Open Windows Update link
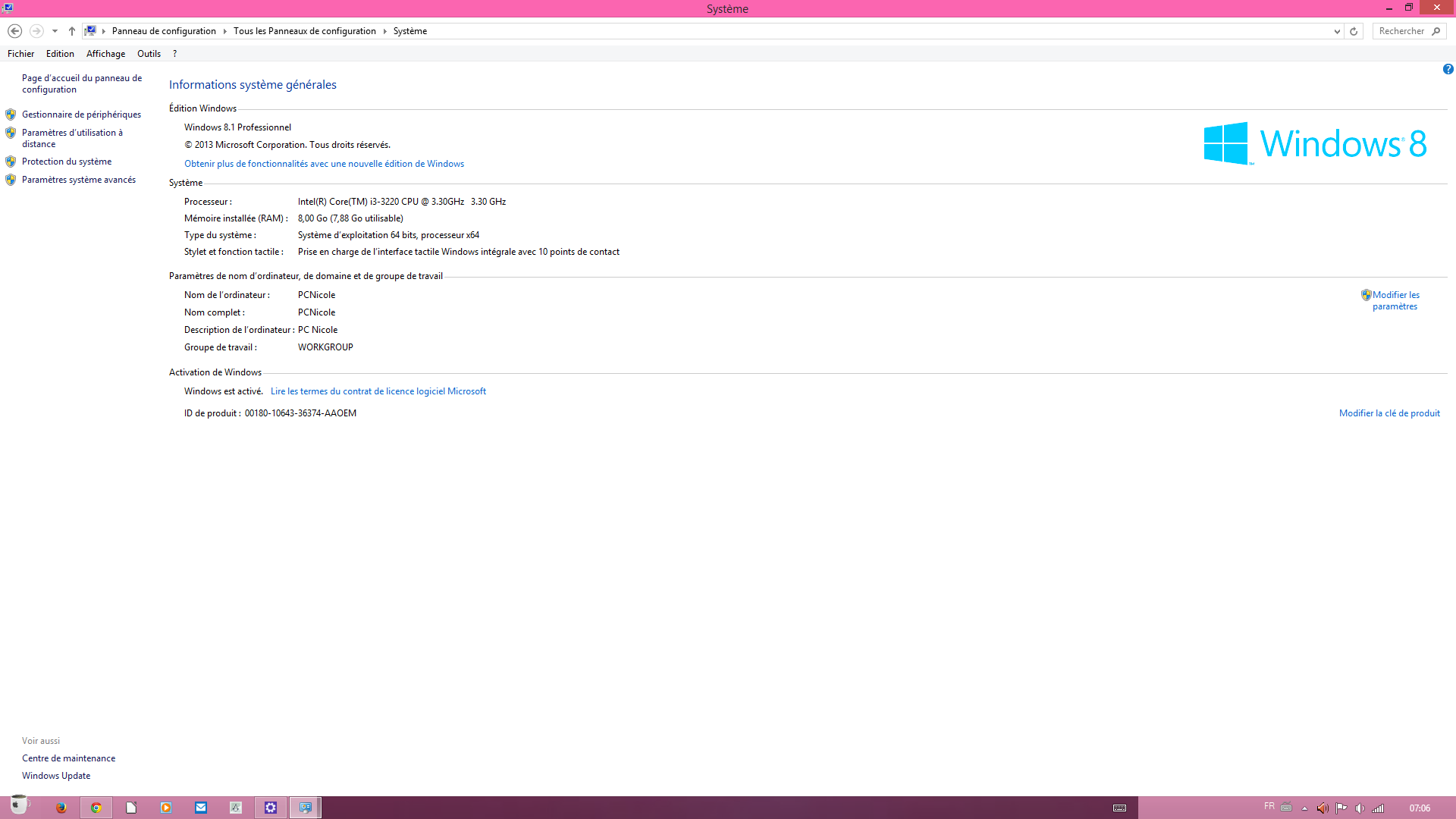The image size is (1456, 819). click(56, 776)
